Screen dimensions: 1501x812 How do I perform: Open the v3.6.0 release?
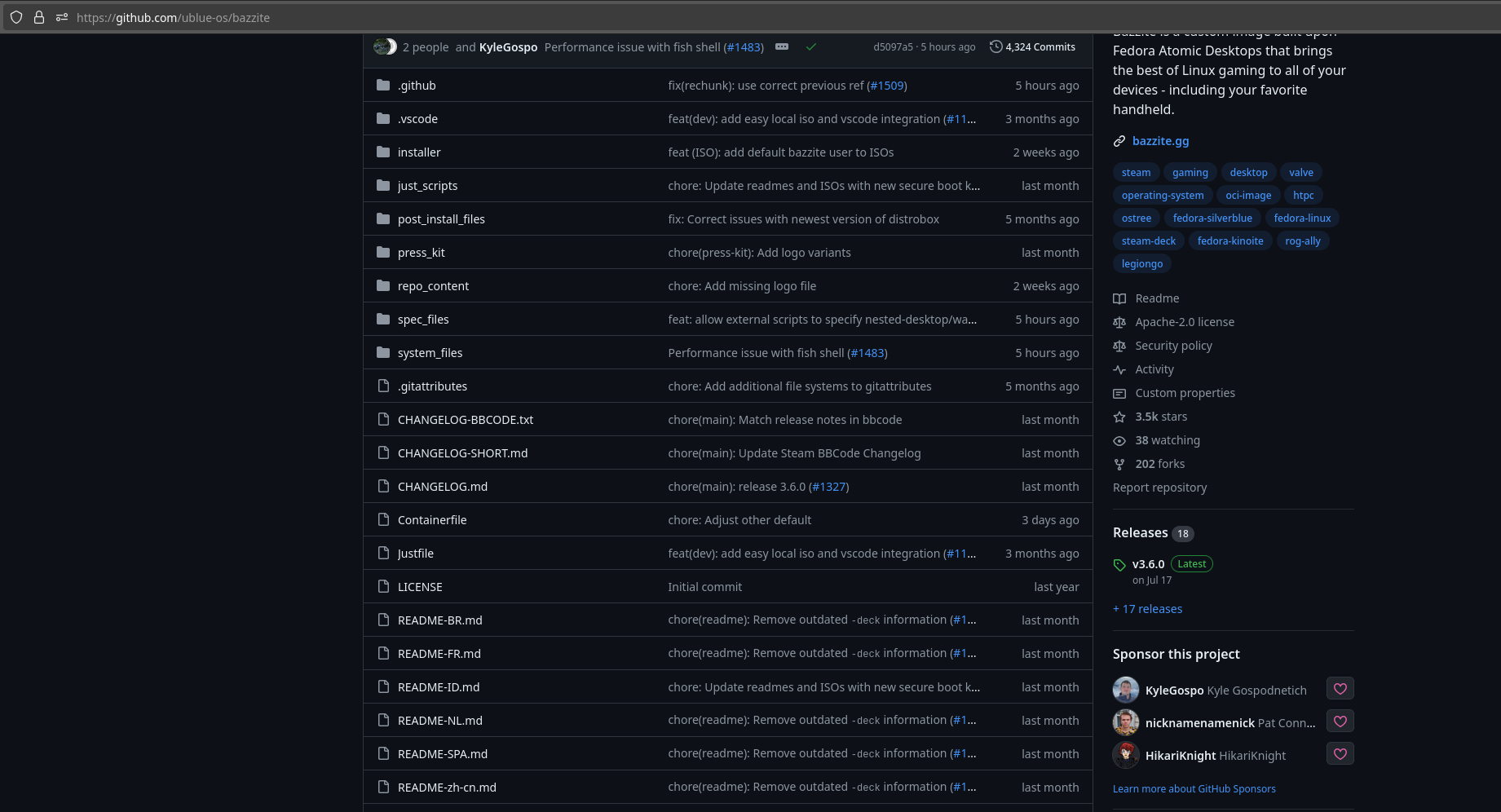[x=1148, y=564]
